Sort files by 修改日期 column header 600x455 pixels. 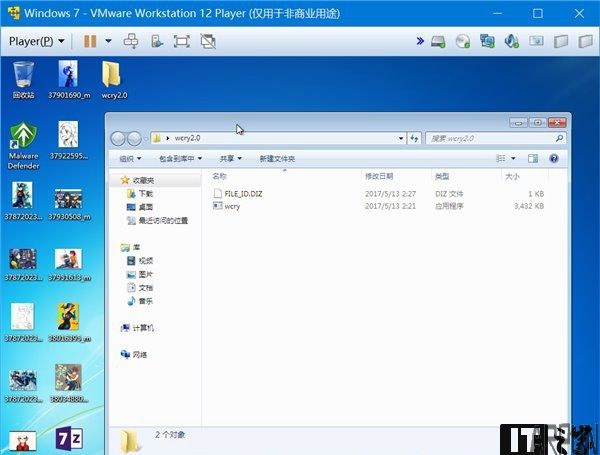(380, 176)
